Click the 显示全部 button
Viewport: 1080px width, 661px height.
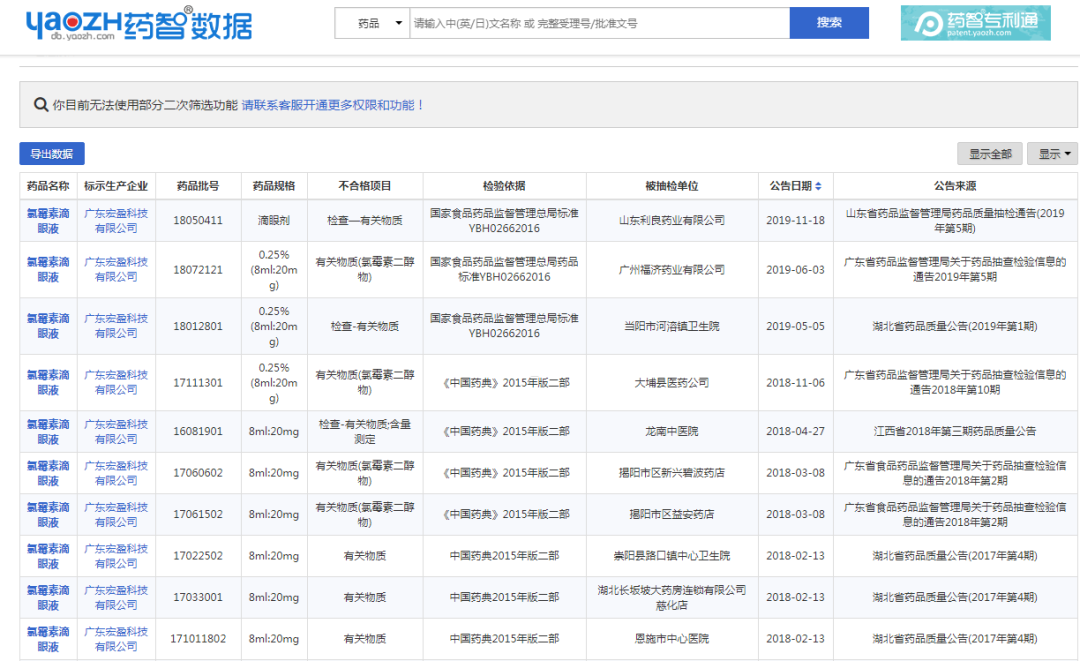[x=989, y=154]
